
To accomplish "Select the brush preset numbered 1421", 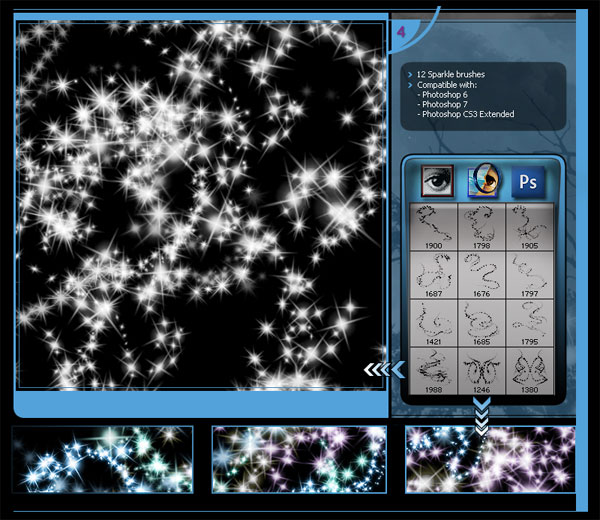I will pos(435,322).
